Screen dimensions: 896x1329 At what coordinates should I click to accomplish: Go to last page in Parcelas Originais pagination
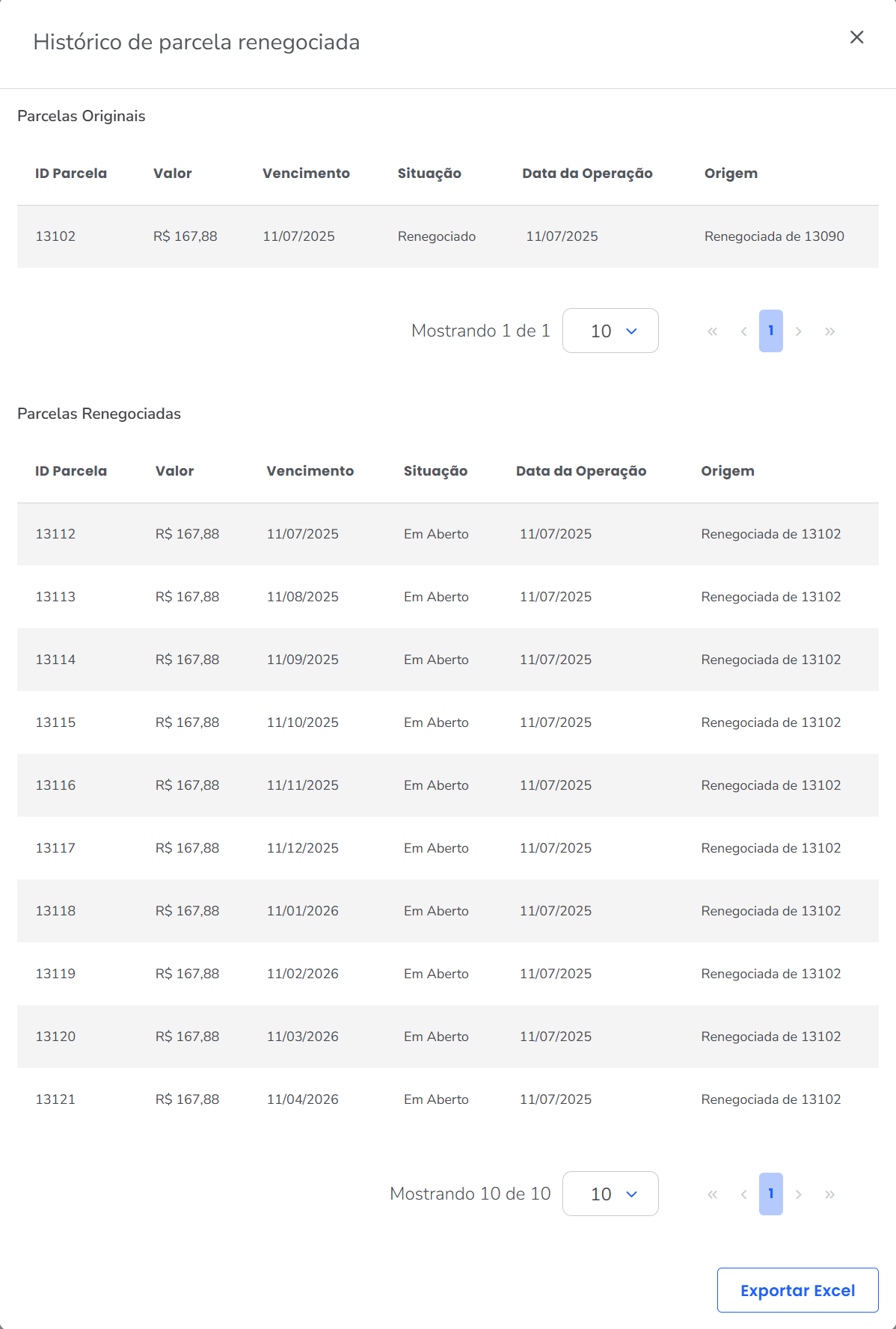pos(829,331)
